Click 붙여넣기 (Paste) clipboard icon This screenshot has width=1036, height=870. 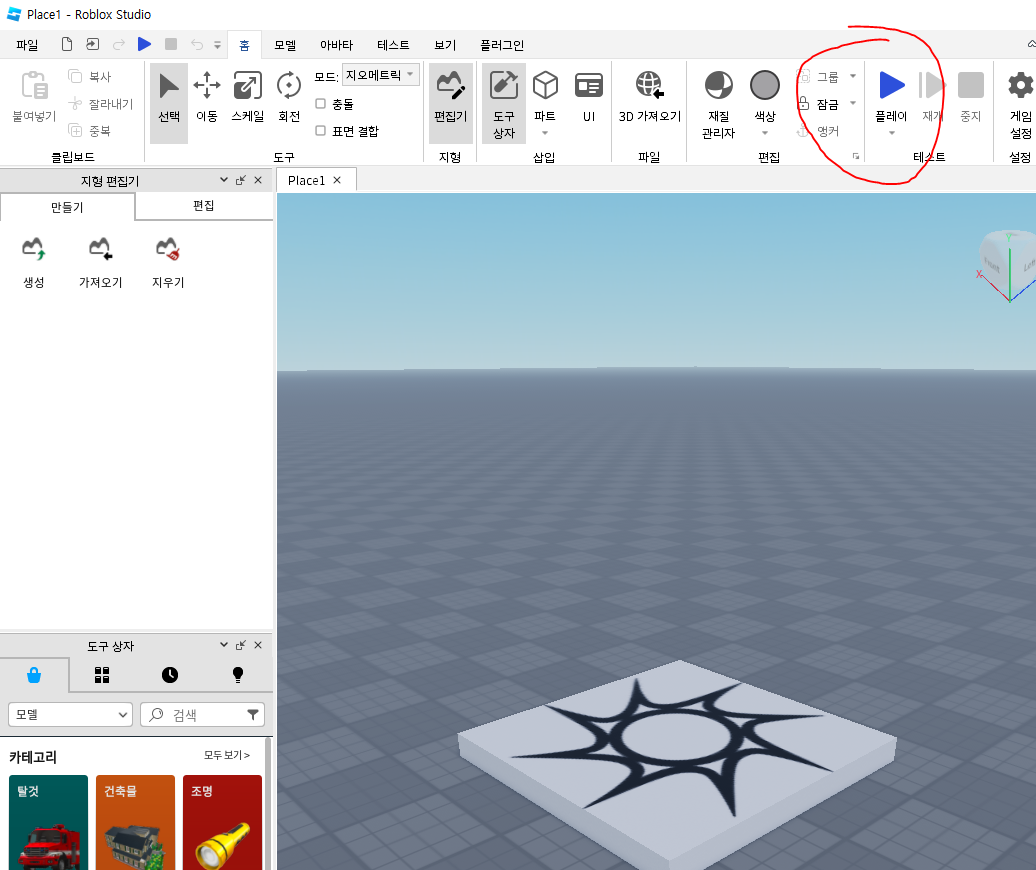point(34,96)
